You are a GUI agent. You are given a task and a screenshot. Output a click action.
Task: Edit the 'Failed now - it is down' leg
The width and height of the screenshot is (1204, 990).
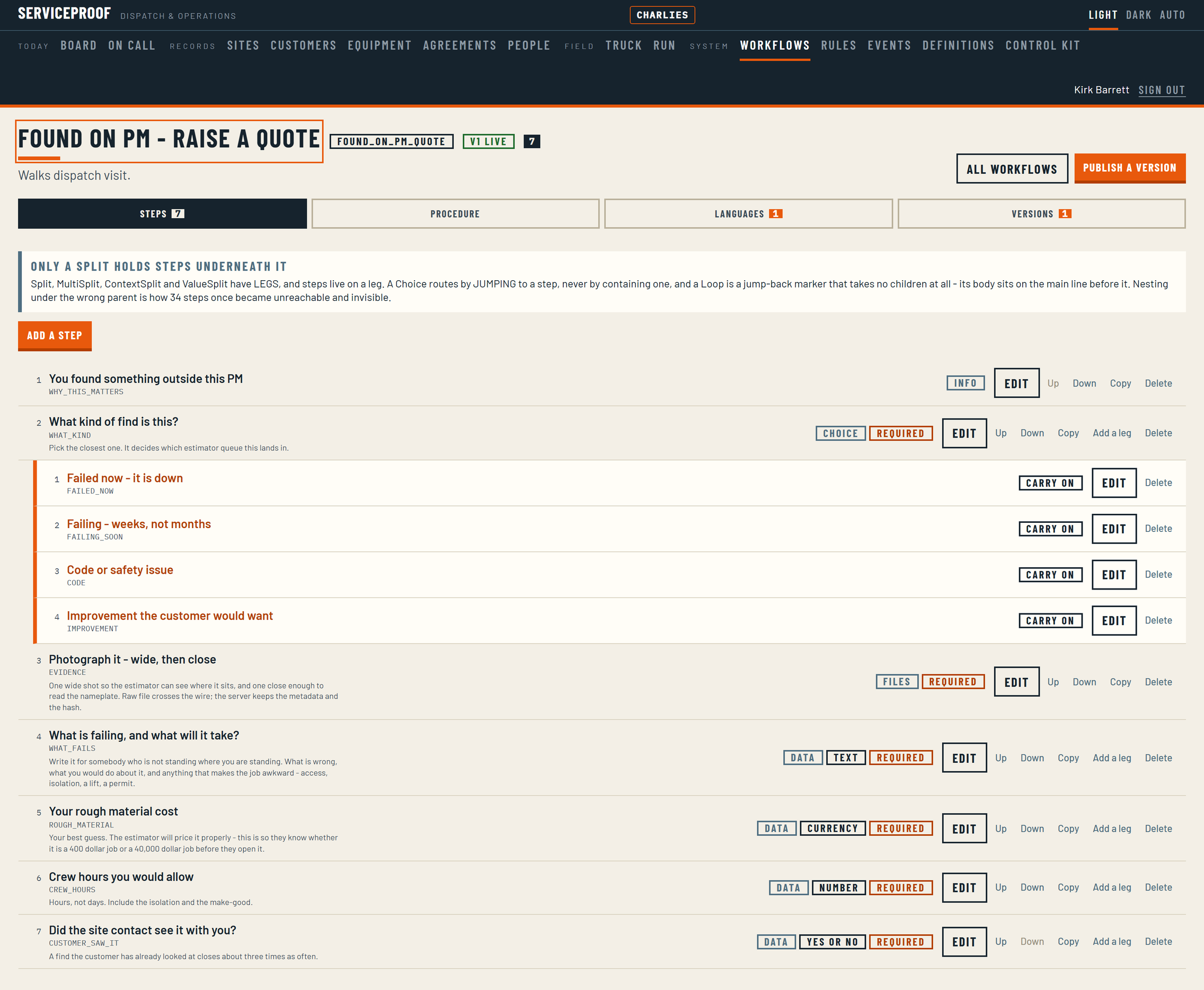(1114, 483)
